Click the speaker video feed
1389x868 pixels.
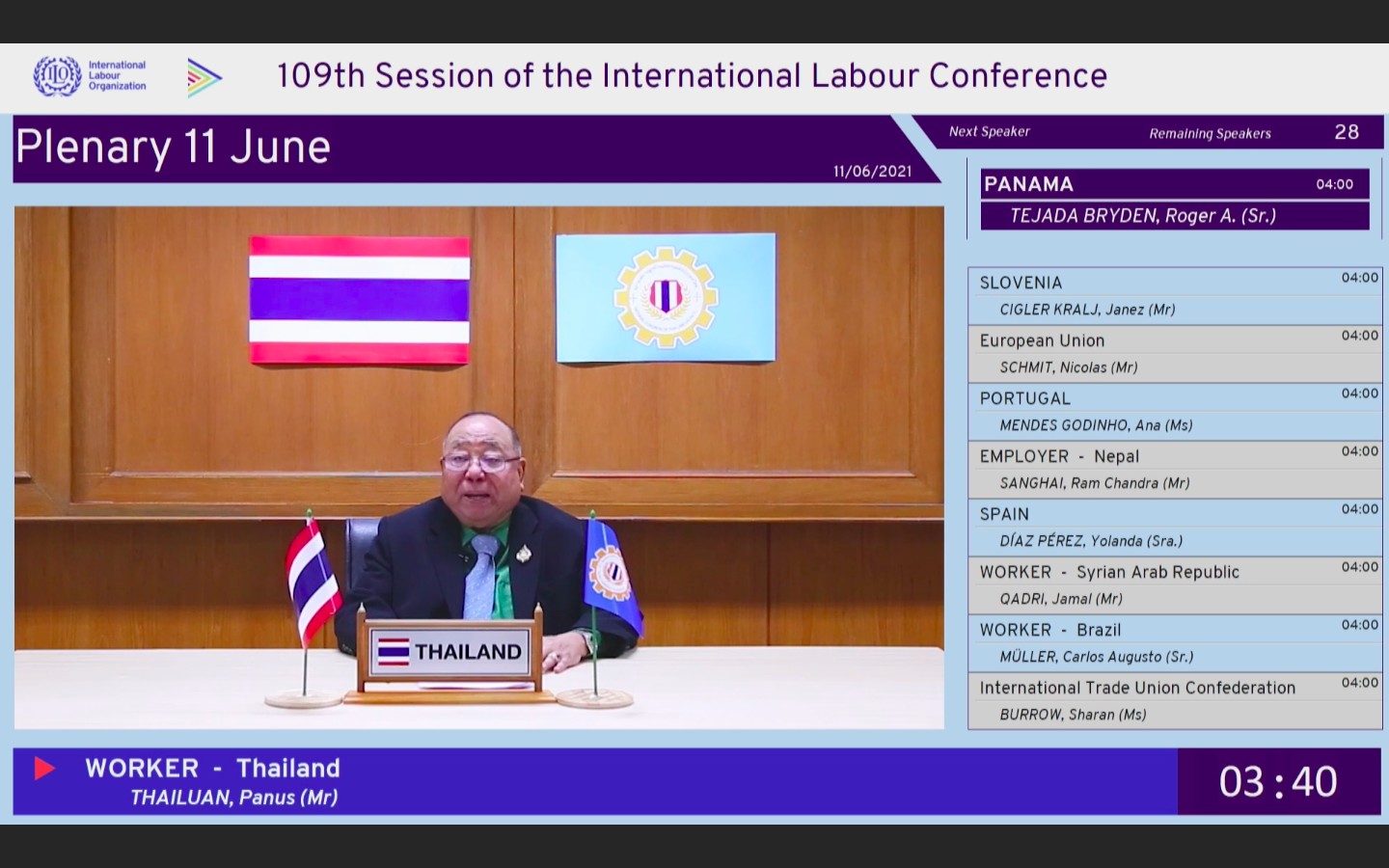coord(478,468)
